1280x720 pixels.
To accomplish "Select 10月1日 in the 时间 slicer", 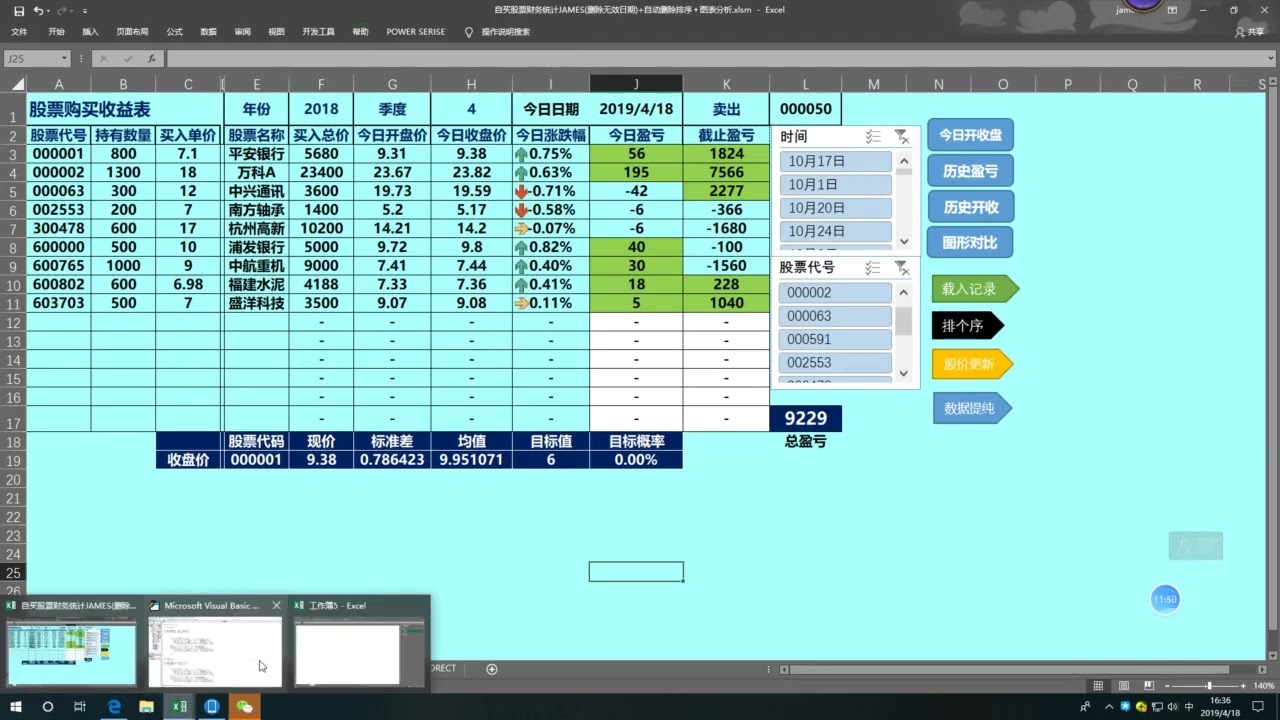I will coord(835,185).
